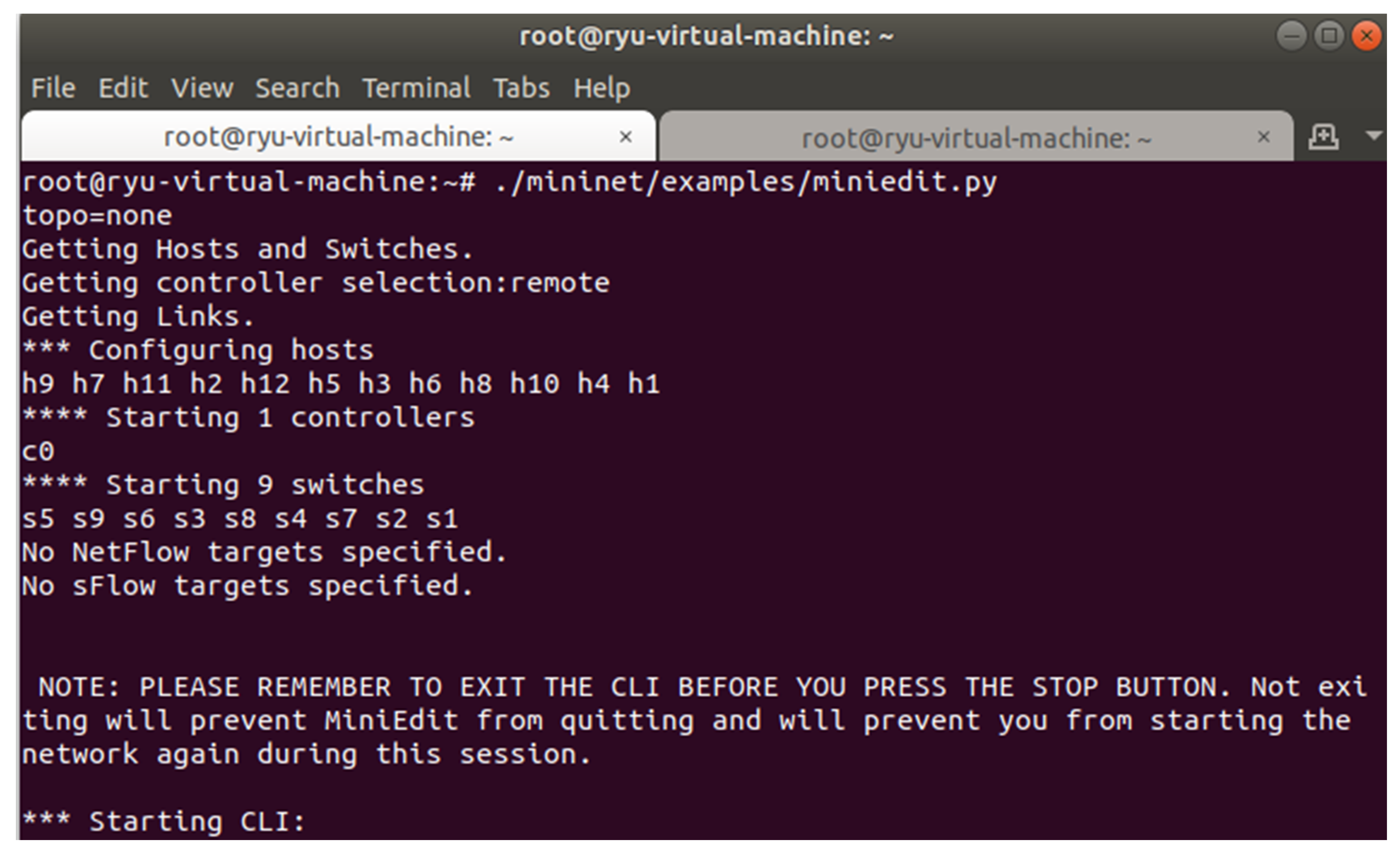
Task: Click the new tab icon
Action: [1323, 137]
